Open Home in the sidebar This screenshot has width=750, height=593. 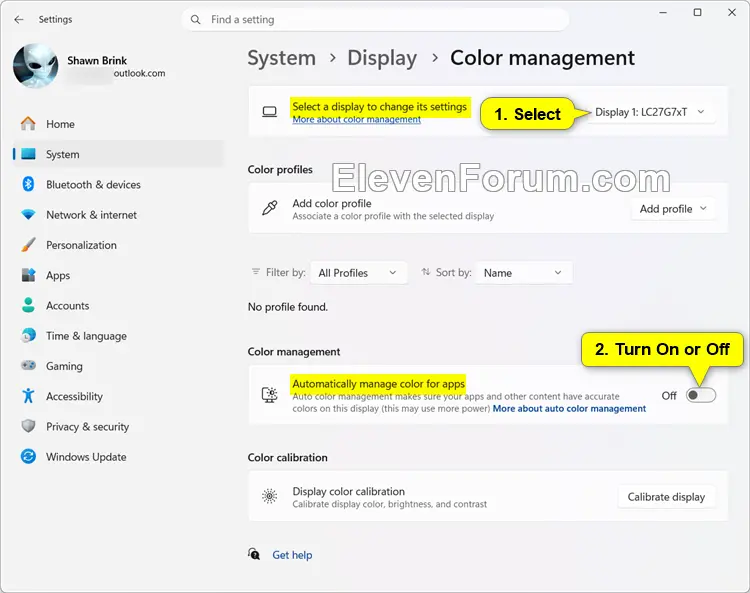(x=118, y=124)
